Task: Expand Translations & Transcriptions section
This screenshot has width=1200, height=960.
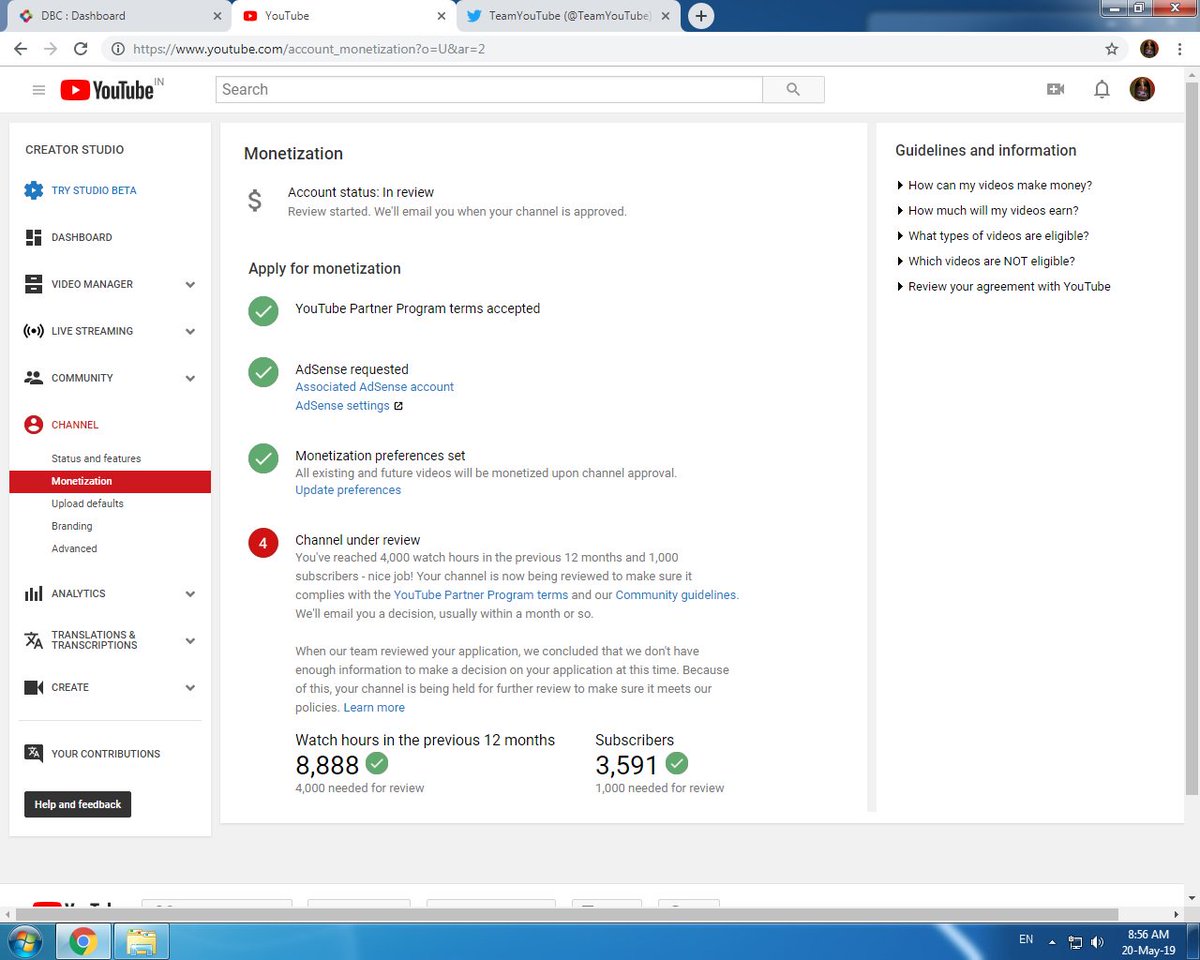Action: pyautogui.click(x=190, y=641)
